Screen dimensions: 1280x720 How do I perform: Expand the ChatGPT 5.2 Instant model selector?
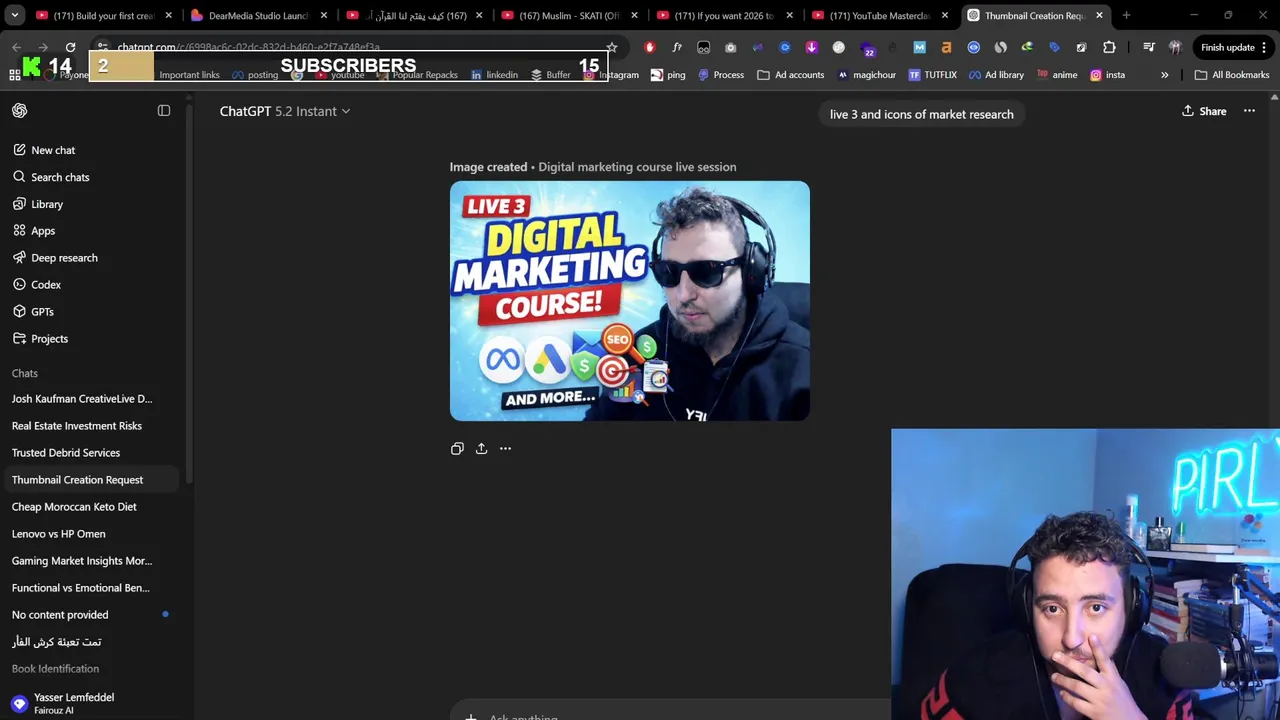(285, 111)
